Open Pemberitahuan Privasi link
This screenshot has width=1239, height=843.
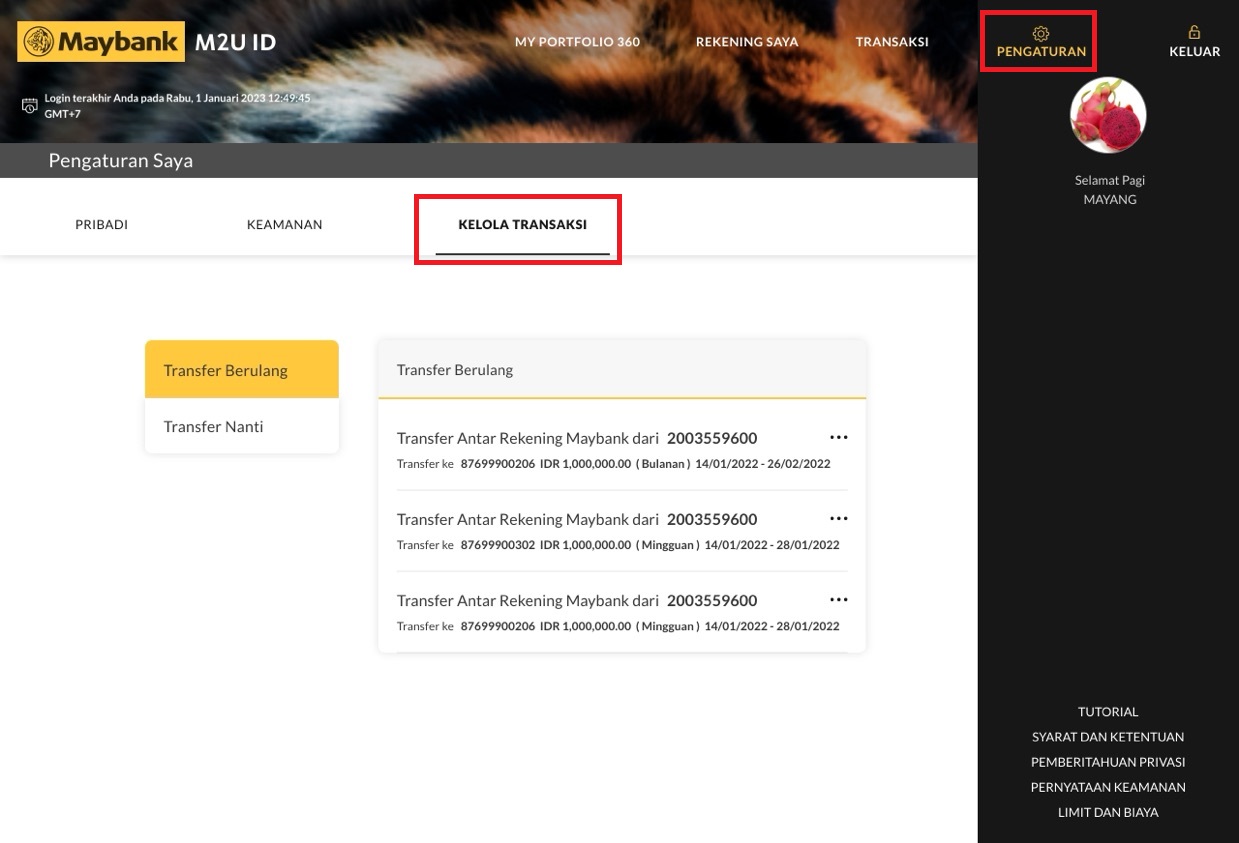1108,762
